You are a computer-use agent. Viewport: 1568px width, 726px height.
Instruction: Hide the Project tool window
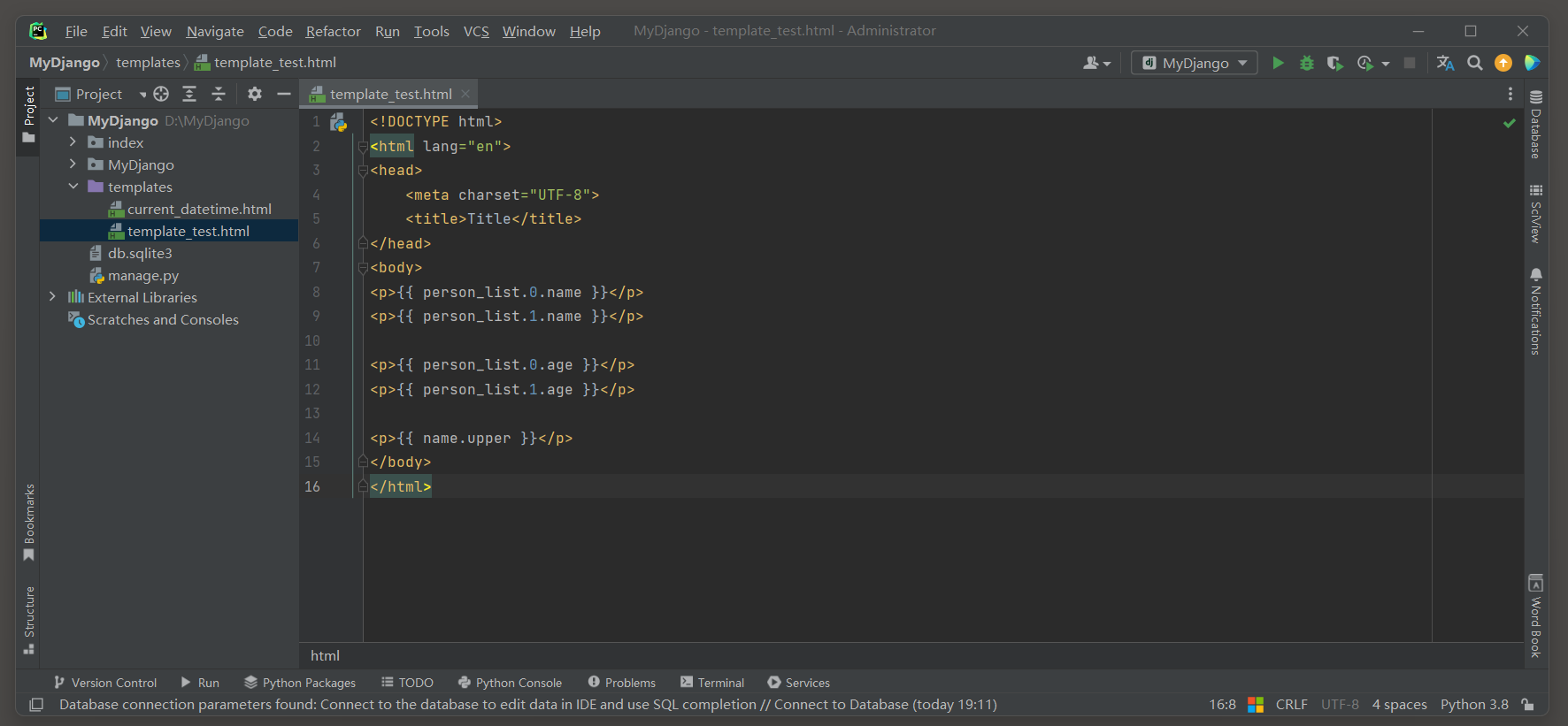[283, 94]
